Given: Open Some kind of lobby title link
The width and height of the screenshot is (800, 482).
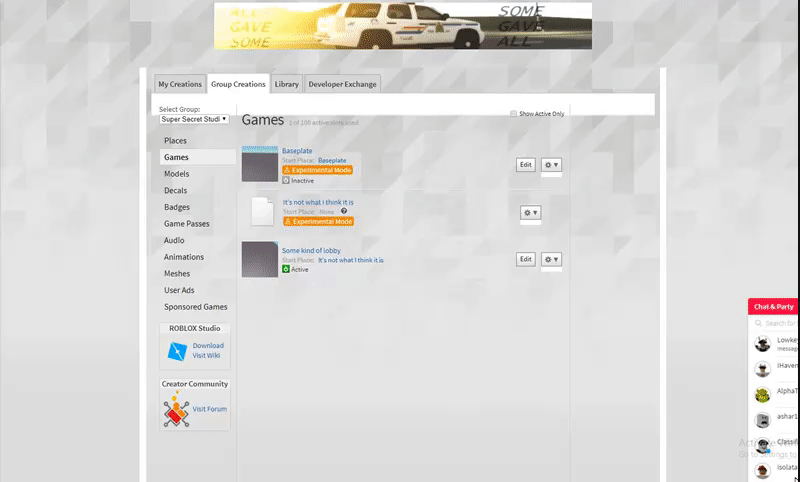Looking at the screenshot, I should coord(311,250).
